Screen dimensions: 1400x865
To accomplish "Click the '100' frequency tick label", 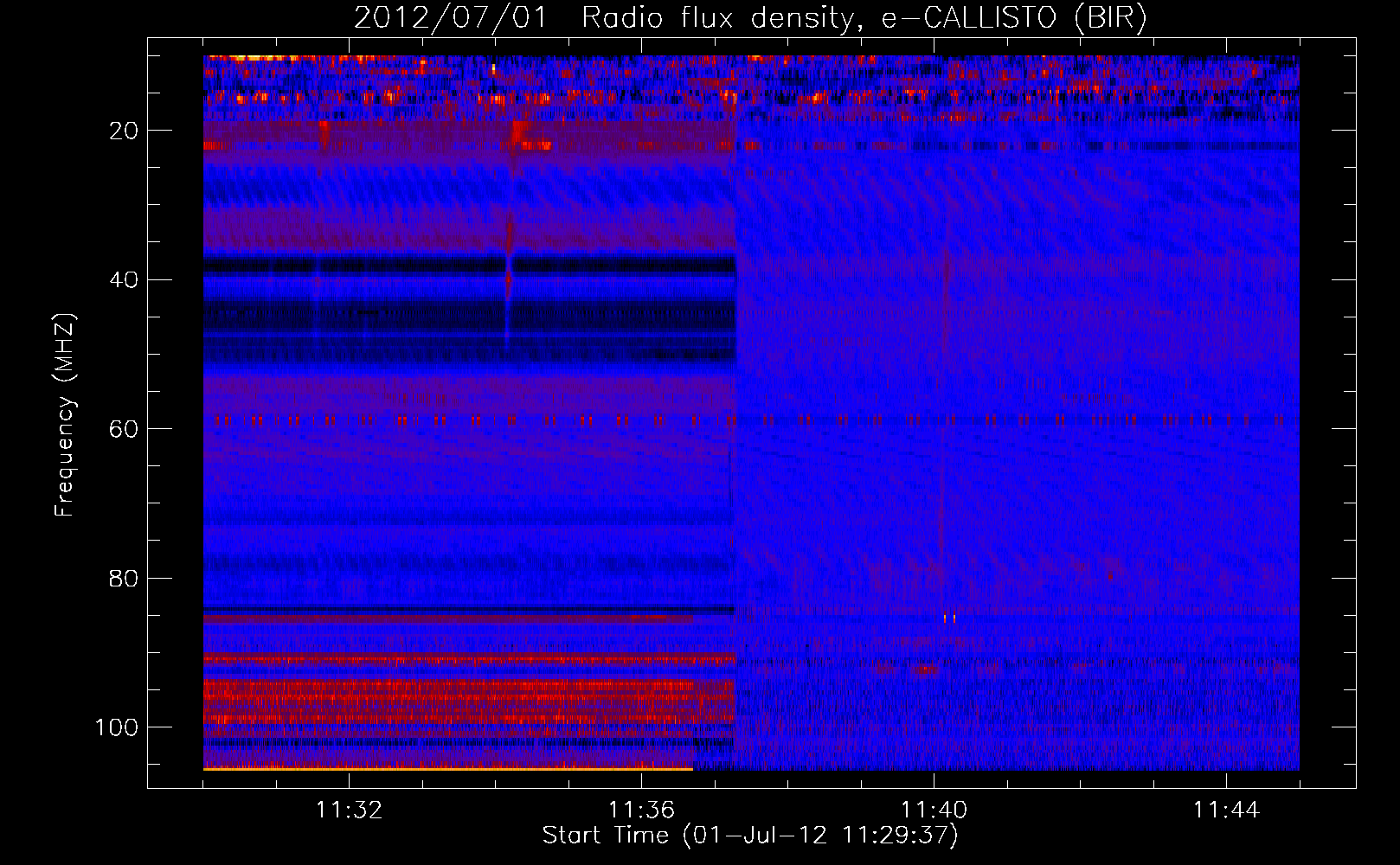I will [x=117, y=727].
